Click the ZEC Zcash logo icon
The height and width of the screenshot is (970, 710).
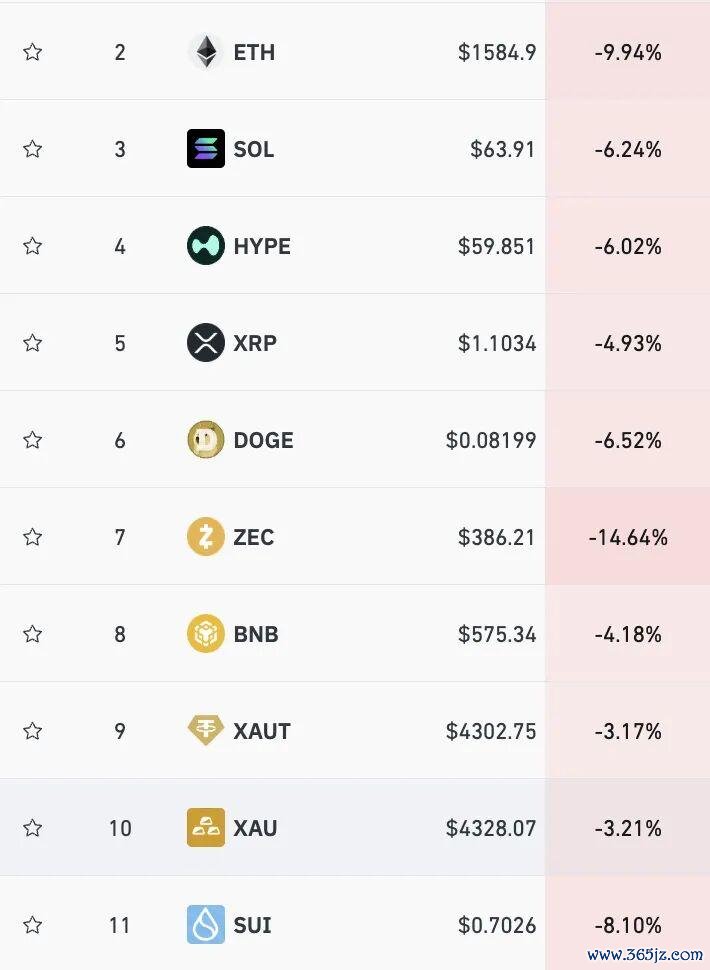[x=206, y=536]
